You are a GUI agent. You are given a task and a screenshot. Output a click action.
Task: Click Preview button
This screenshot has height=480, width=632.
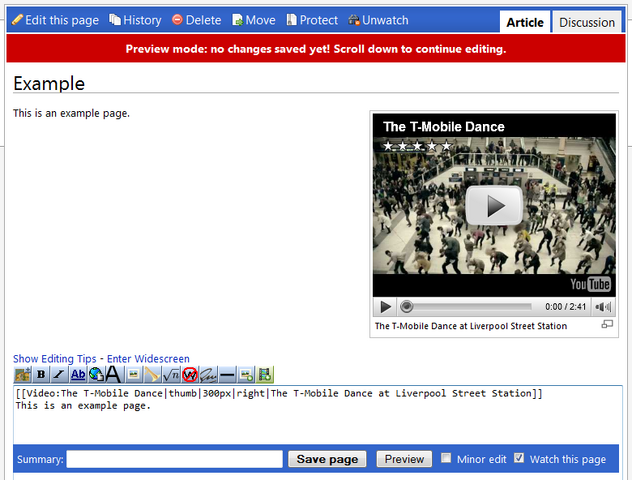click(x=404, y=459)
